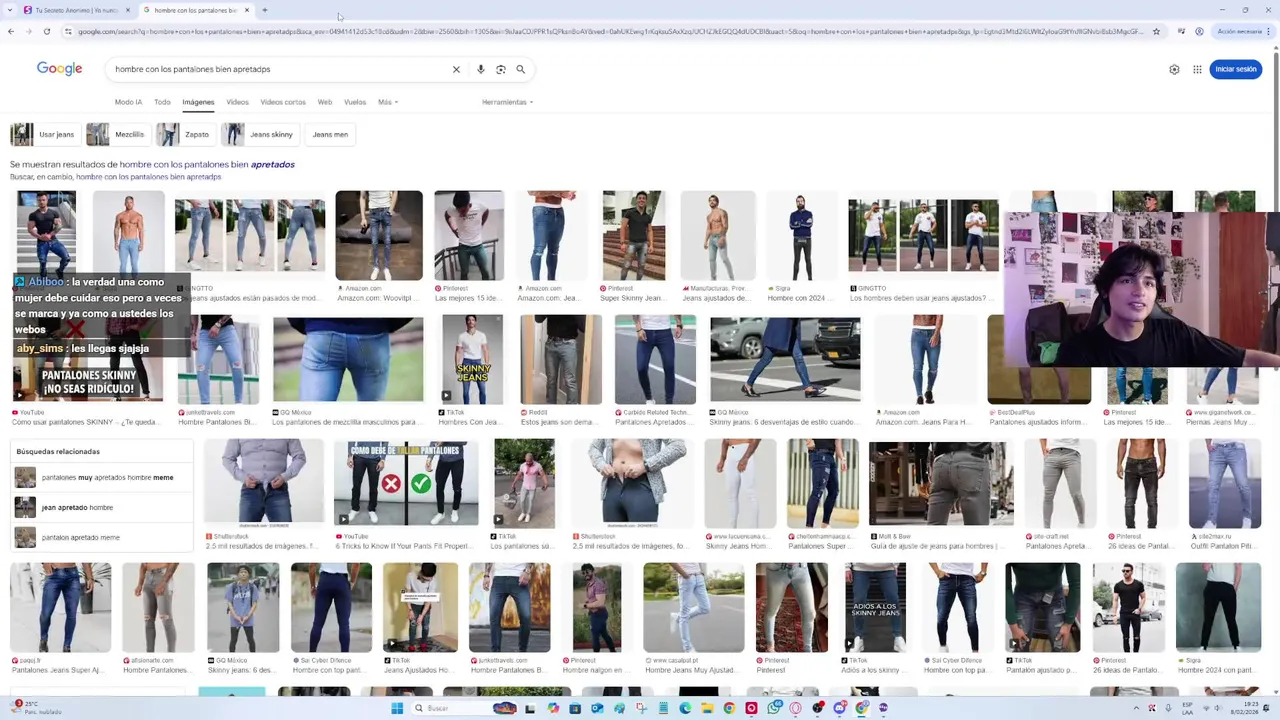Open Microsoft Store from the taskbar
1280x720 pixels.
tap(575, 708)
